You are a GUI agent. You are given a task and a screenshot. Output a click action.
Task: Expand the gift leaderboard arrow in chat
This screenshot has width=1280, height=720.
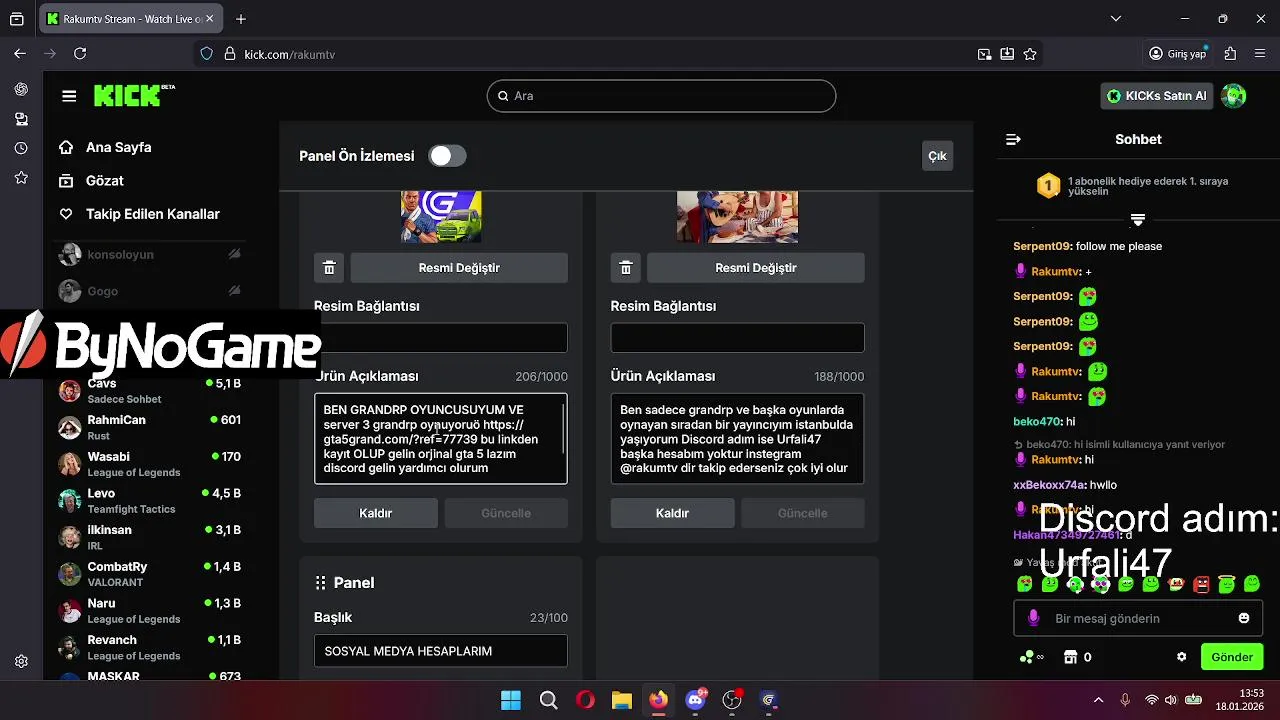coord(1138,219)
